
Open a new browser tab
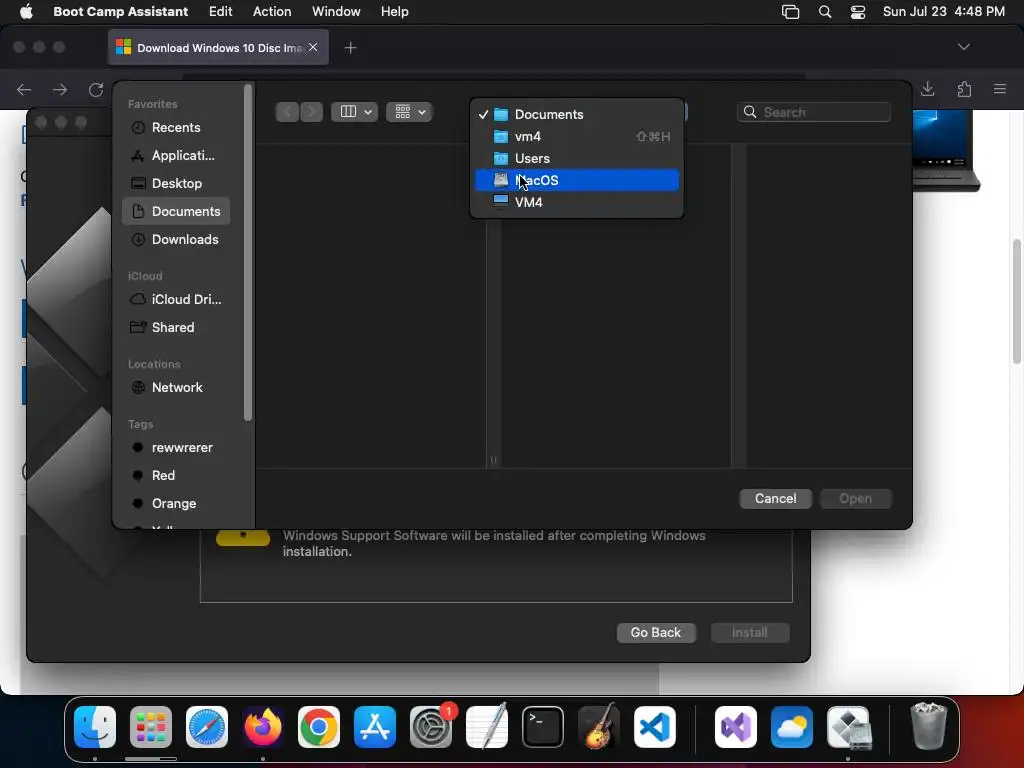[351, 48]
